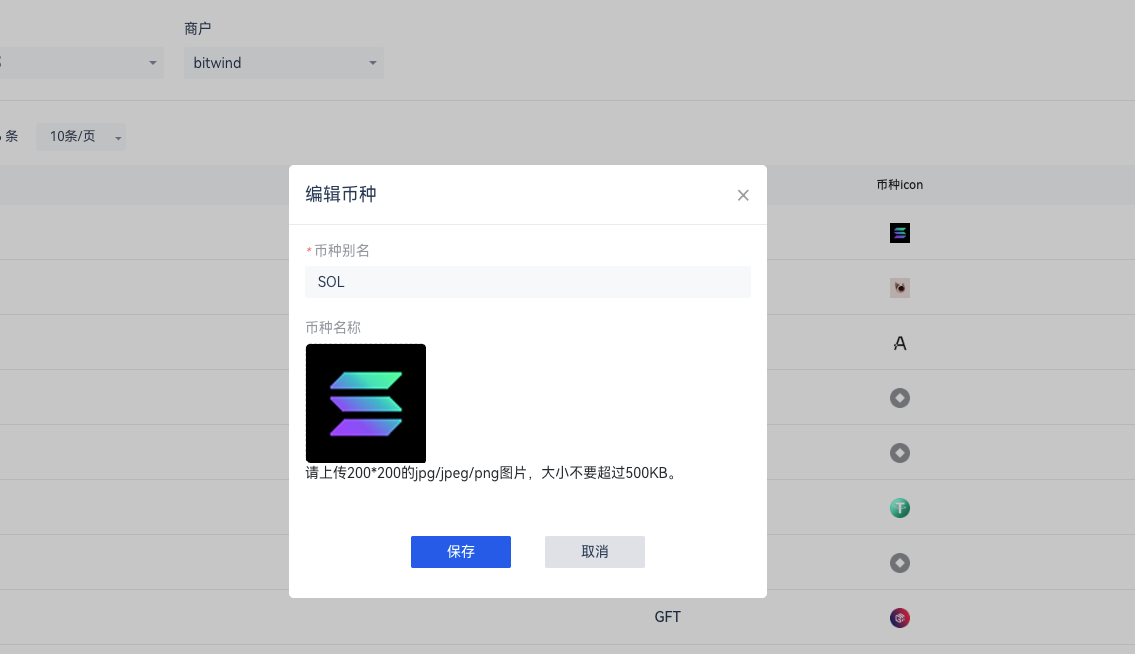
Task: Save the currency edits with 保存
Action: point(461,552)
